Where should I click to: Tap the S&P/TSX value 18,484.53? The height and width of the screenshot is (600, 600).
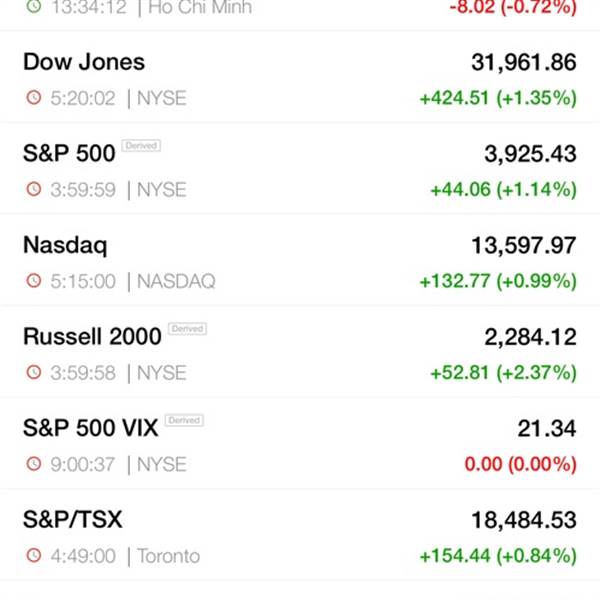click(524, 520)
